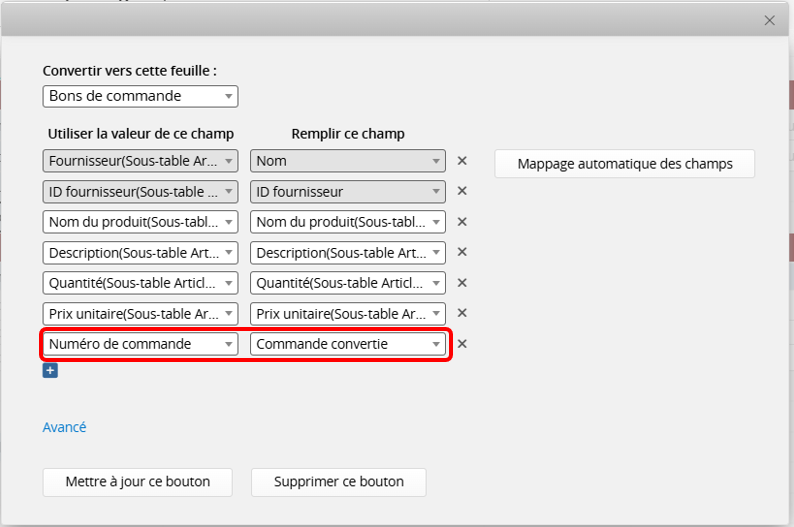
Task: Expand the Numéro de commande source dropdown
Action: click(x=140, y=344)
